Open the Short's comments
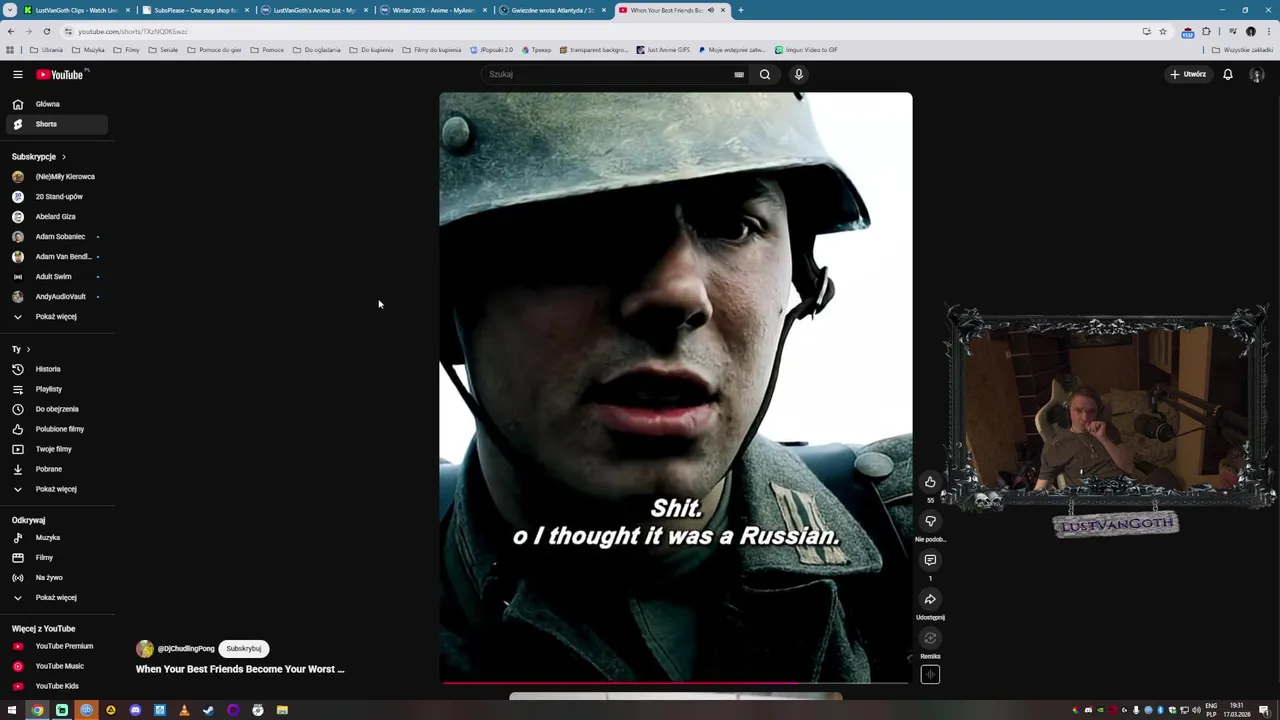Screen dimensions: 1280x720 [930, 560]
